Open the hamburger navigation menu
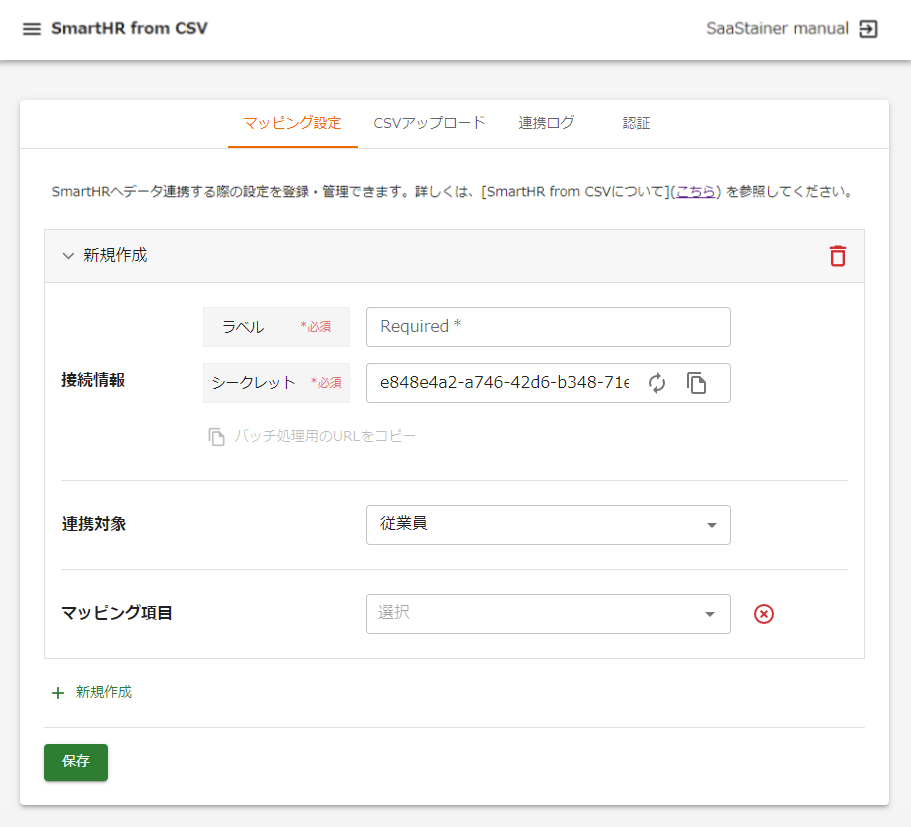 click(31, 28)
